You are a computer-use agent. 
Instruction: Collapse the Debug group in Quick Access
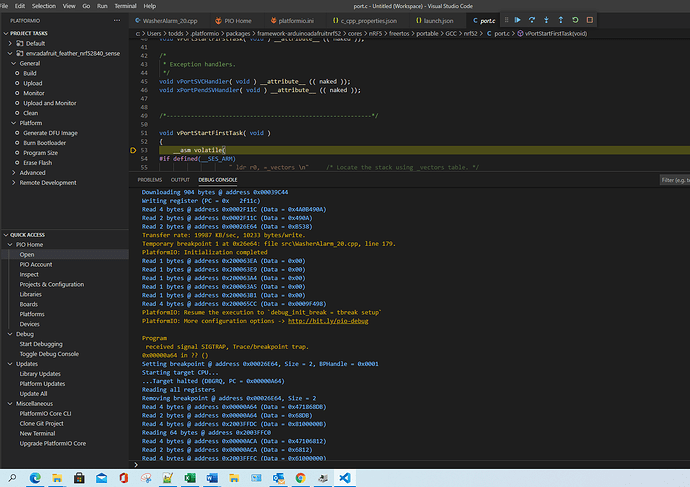point(10,334)
